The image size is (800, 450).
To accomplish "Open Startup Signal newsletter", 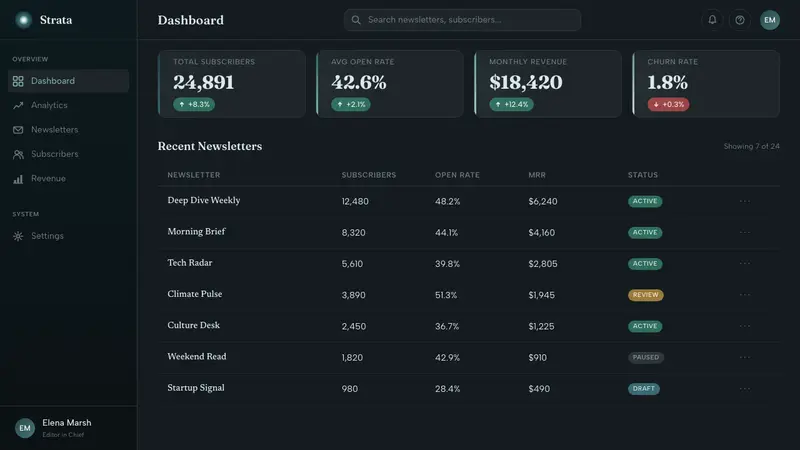I will point(196,388).
